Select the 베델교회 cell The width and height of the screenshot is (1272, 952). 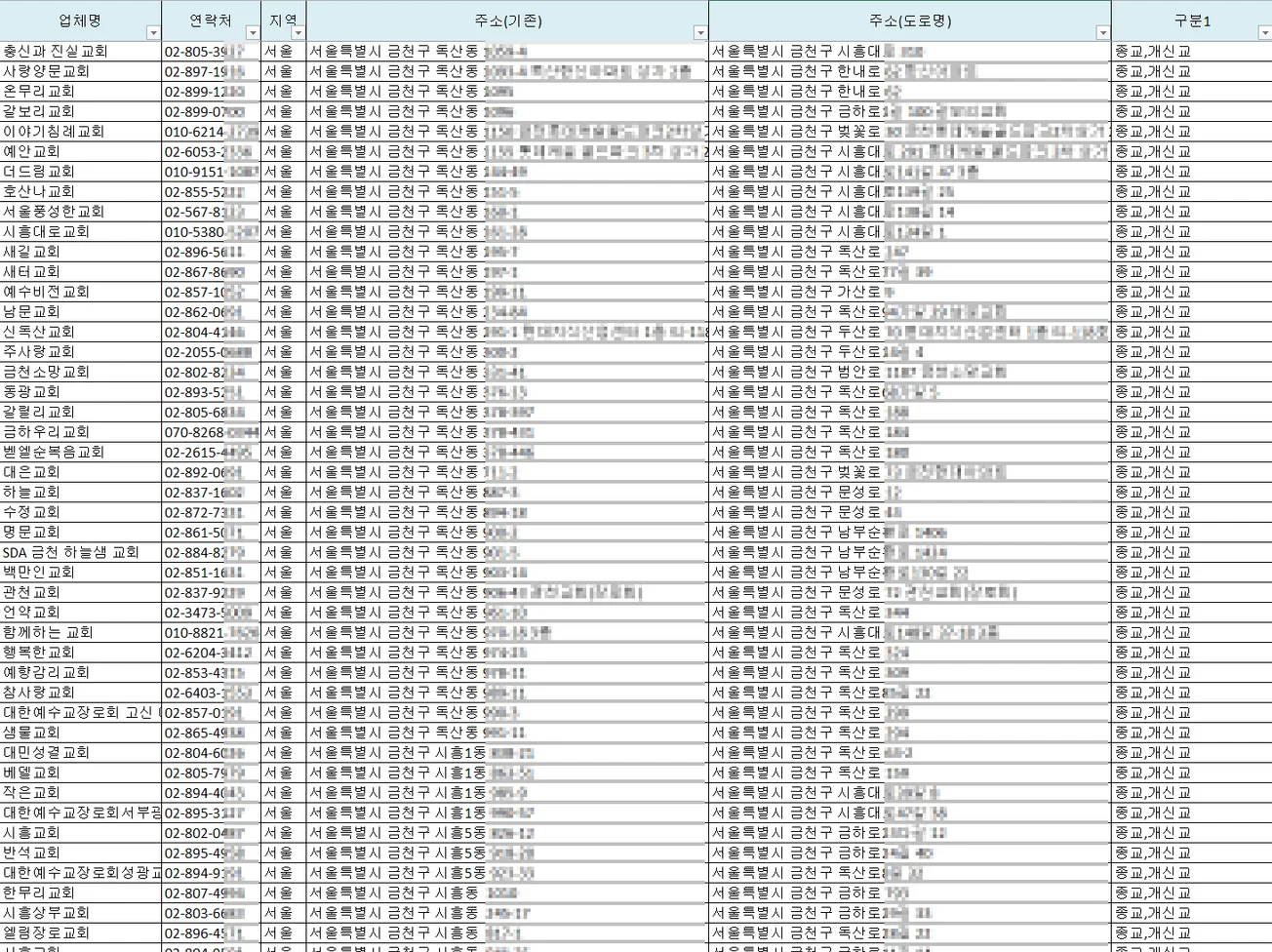pyautogui.click(x=81, y=773)
